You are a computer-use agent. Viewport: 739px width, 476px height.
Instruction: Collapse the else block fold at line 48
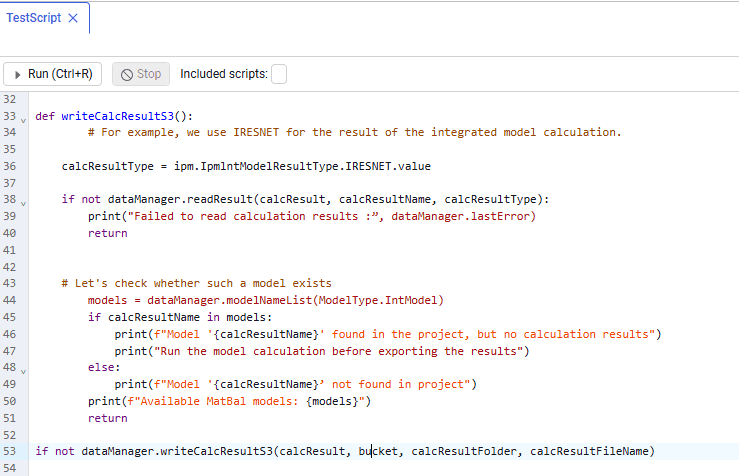point(23,372)
